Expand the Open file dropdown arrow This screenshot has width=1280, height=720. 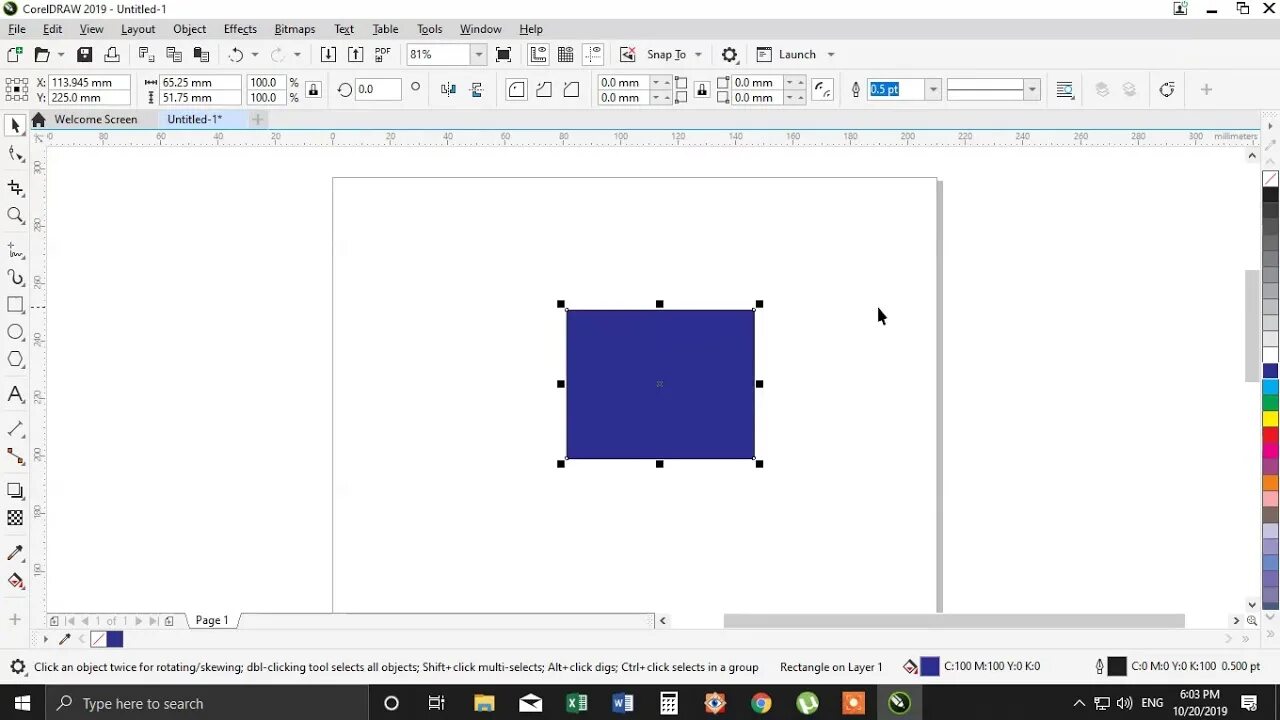coord(61,55)
